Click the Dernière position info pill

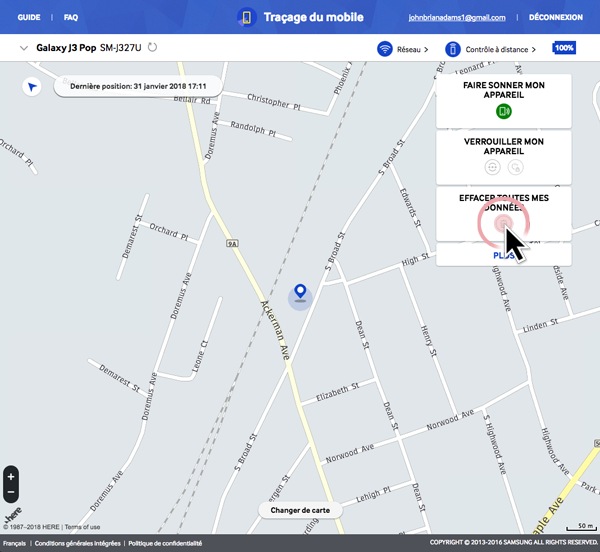(x=138, y=86)
